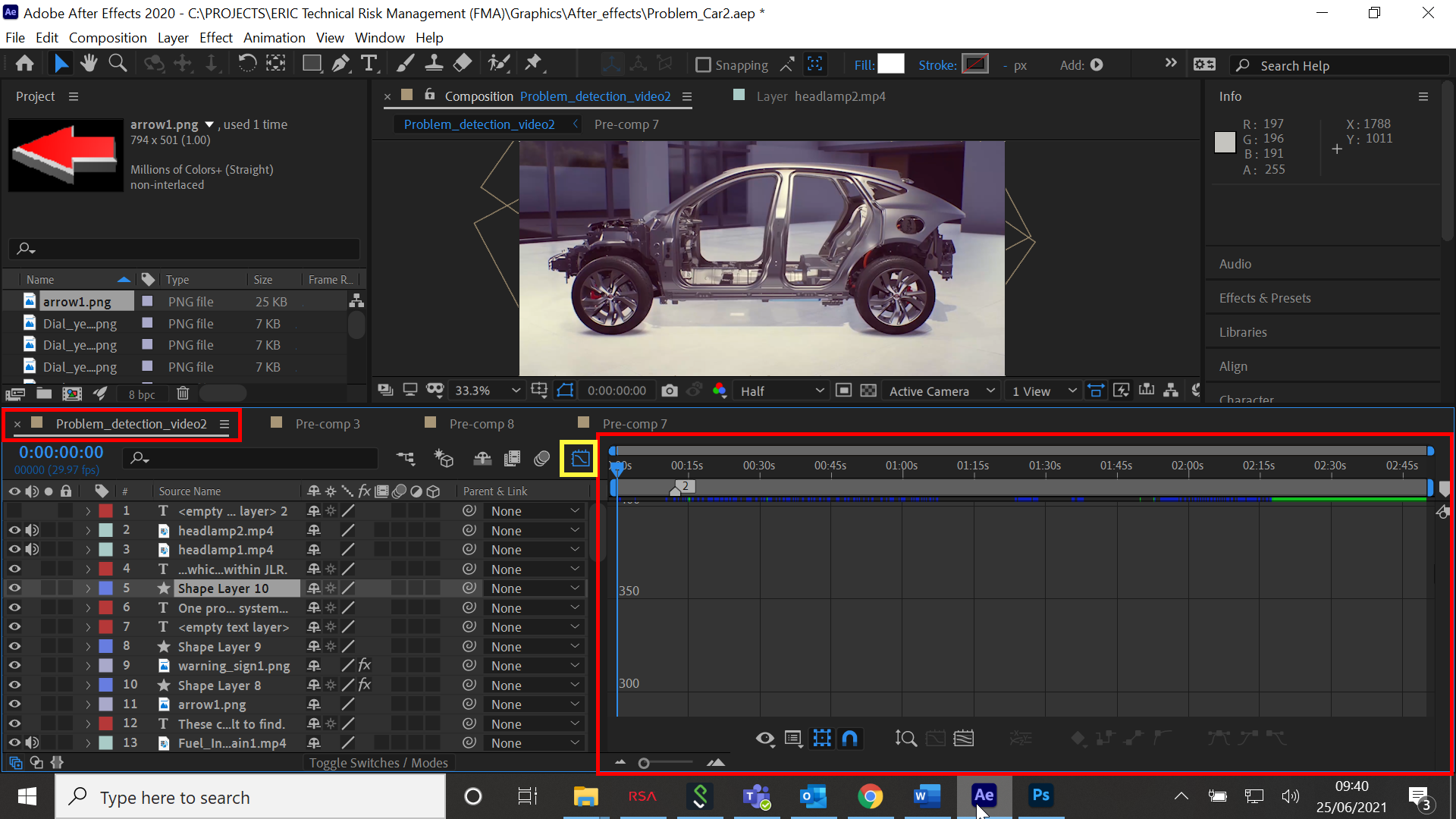
Task: Select the Pre-comp 7 tab
Action: click(636, 423)
